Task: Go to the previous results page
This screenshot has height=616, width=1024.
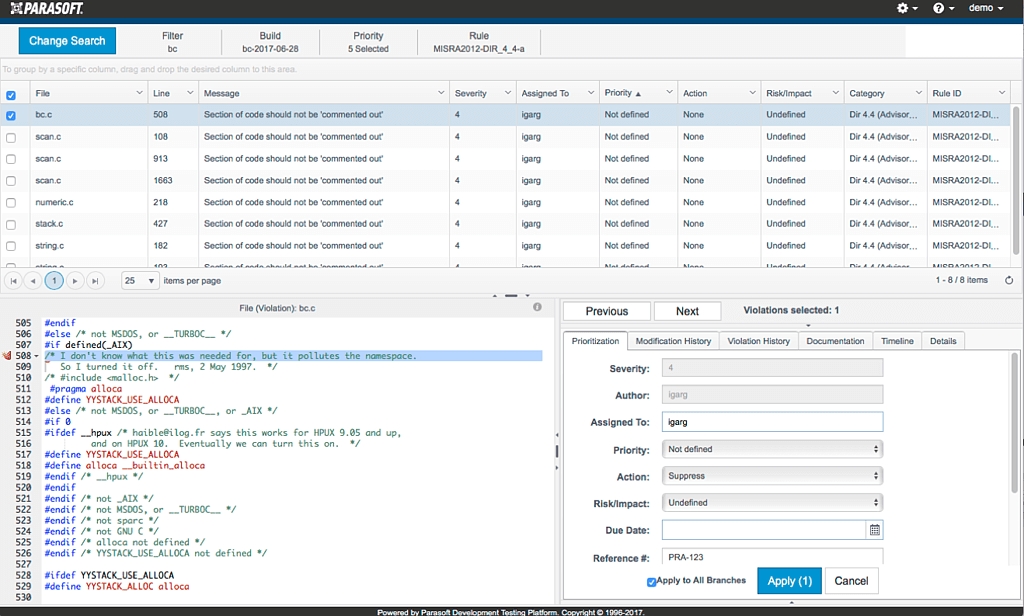Action: point(33,281)
